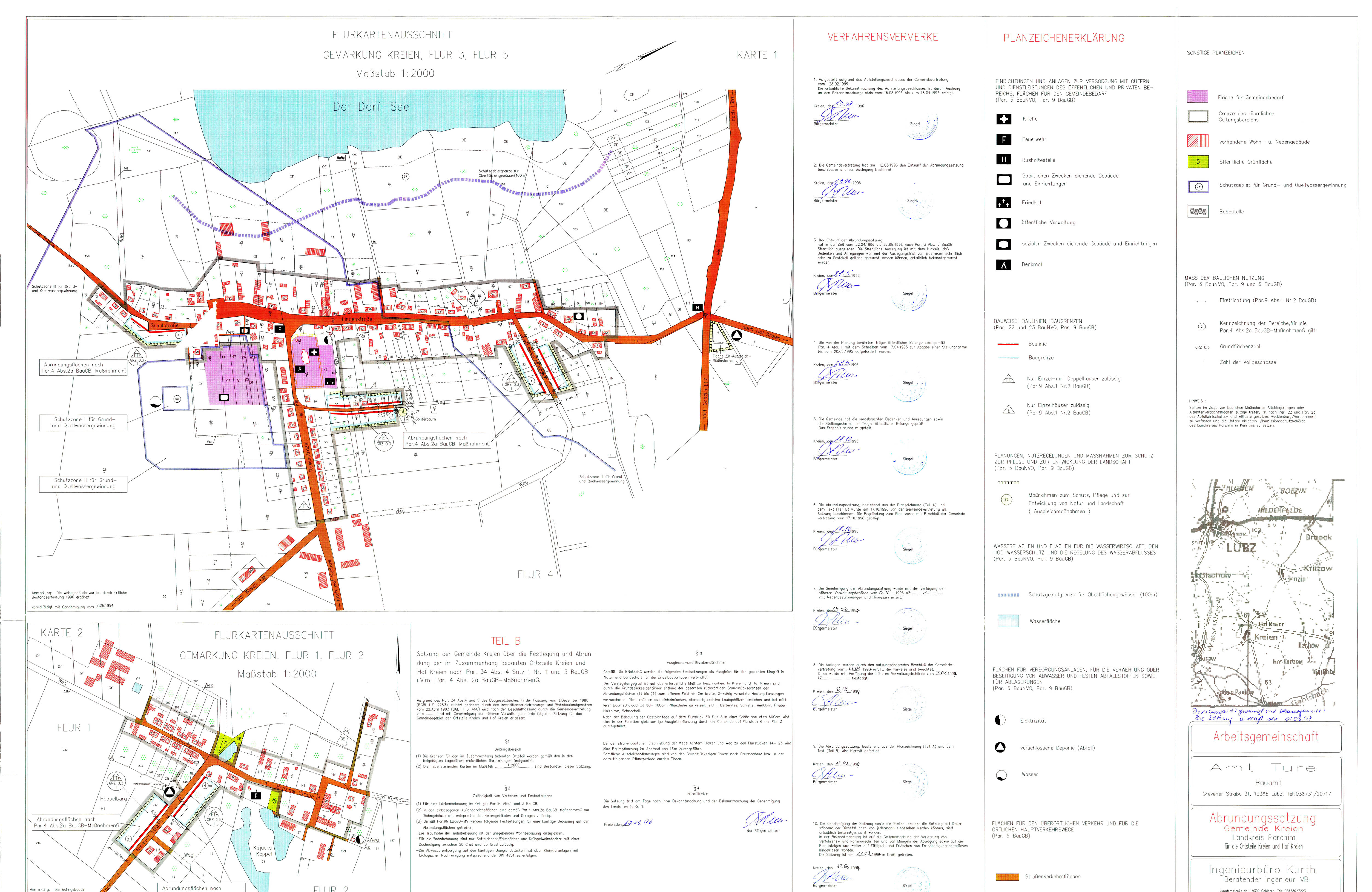Click the FLUR 4 label on Karte 1
The image size is (1372, 892).
point(534,574)
